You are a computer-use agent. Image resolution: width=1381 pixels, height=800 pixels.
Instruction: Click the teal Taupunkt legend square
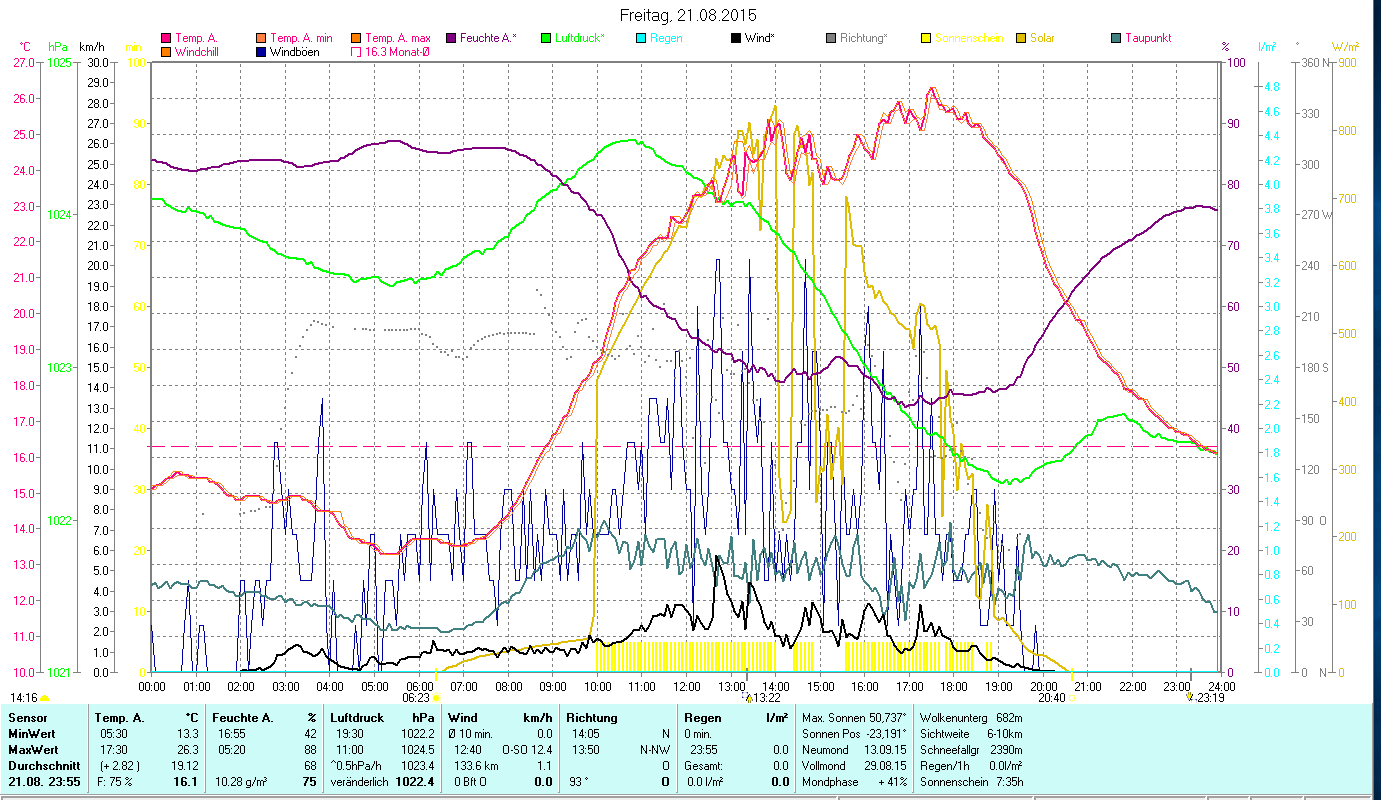pos(1116,38)
